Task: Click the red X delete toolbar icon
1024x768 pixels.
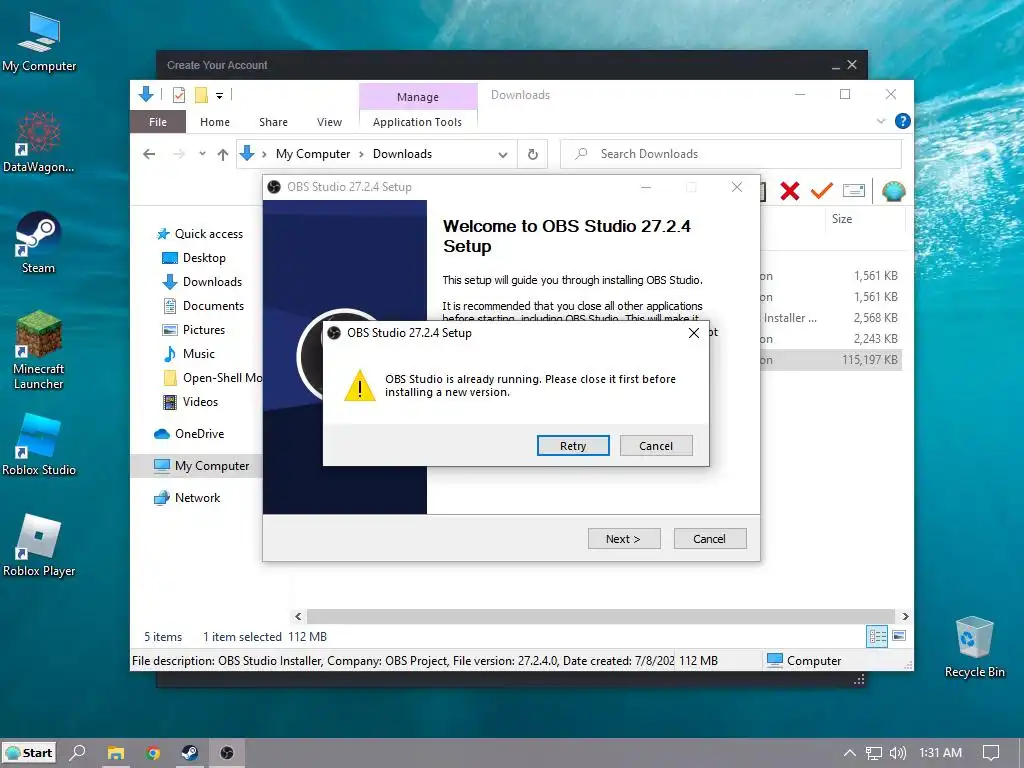Action: tap(790, 191)
